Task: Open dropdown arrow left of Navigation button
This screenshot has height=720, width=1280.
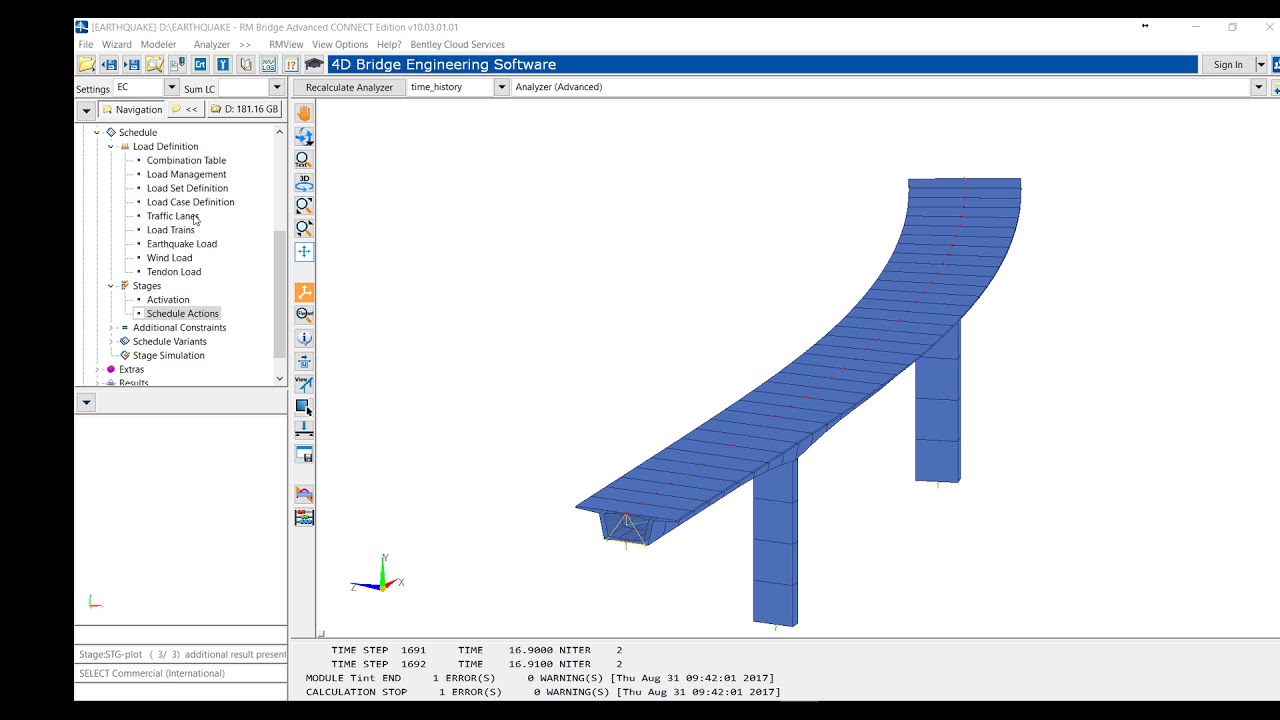Action: (x=86, y=110)
